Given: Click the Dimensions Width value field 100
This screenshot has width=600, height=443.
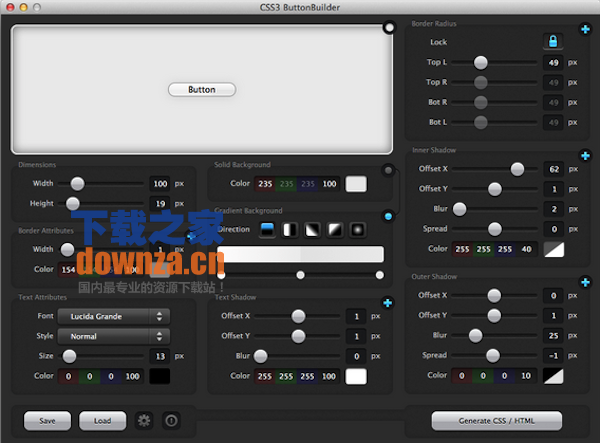Looking at the screenshot, I should (160, 184).
